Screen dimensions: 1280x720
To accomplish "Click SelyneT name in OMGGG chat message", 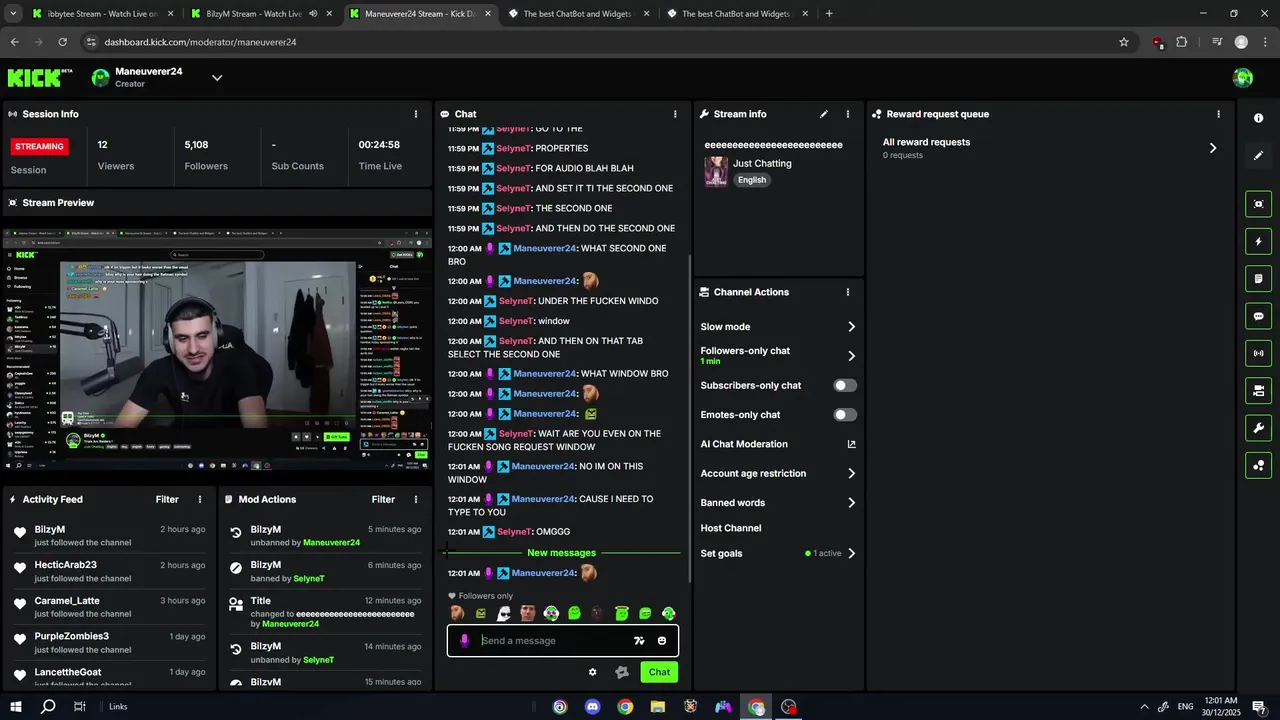I will pos(514,532).
